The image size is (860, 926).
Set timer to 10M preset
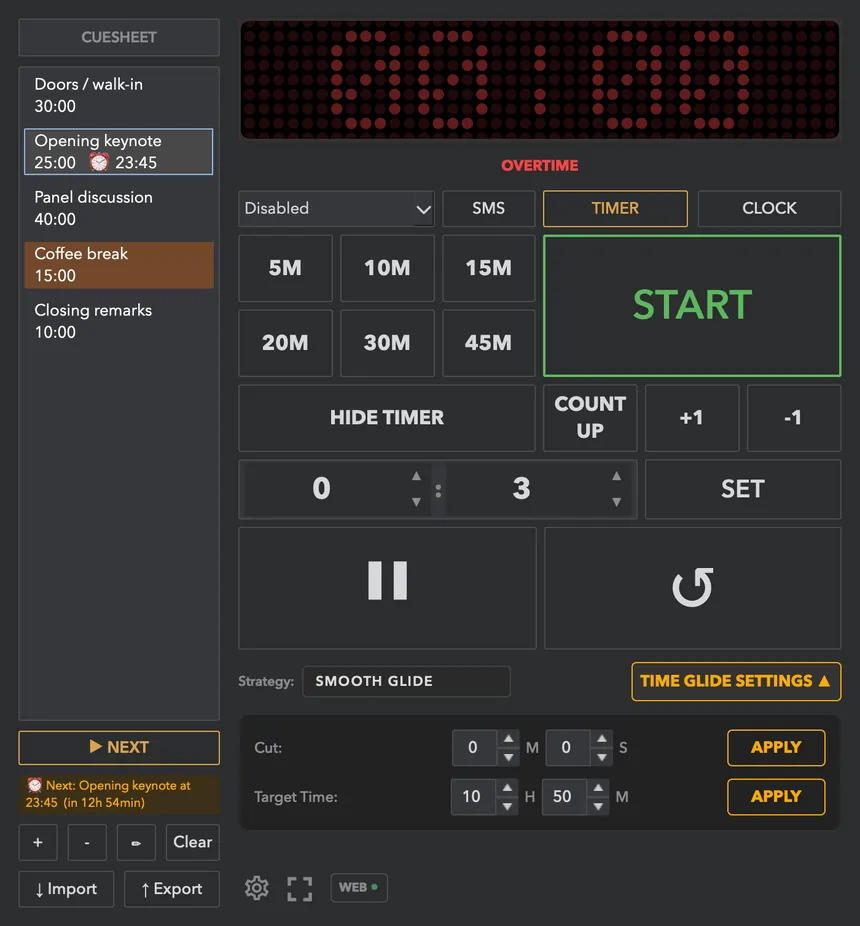pyautogui.click(x=387, y=268)
